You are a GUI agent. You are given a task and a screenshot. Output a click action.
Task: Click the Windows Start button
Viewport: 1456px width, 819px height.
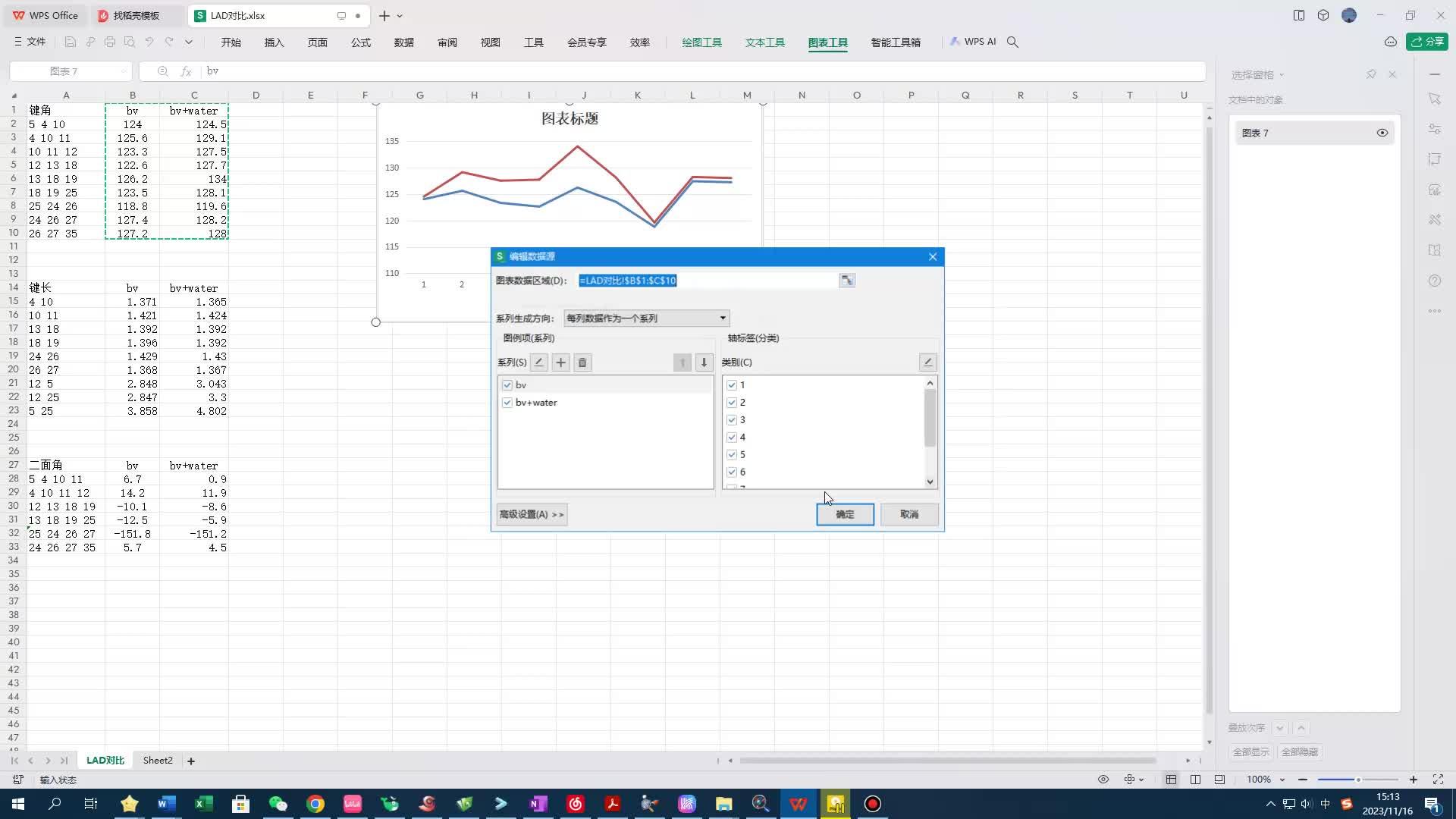point(17,804)
